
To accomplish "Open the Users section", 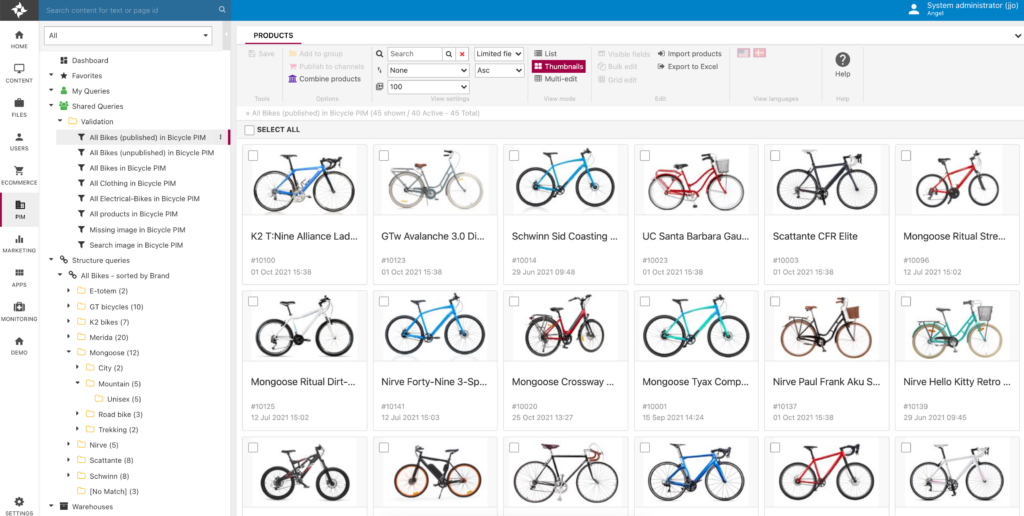I will click(x=19, y=141).
